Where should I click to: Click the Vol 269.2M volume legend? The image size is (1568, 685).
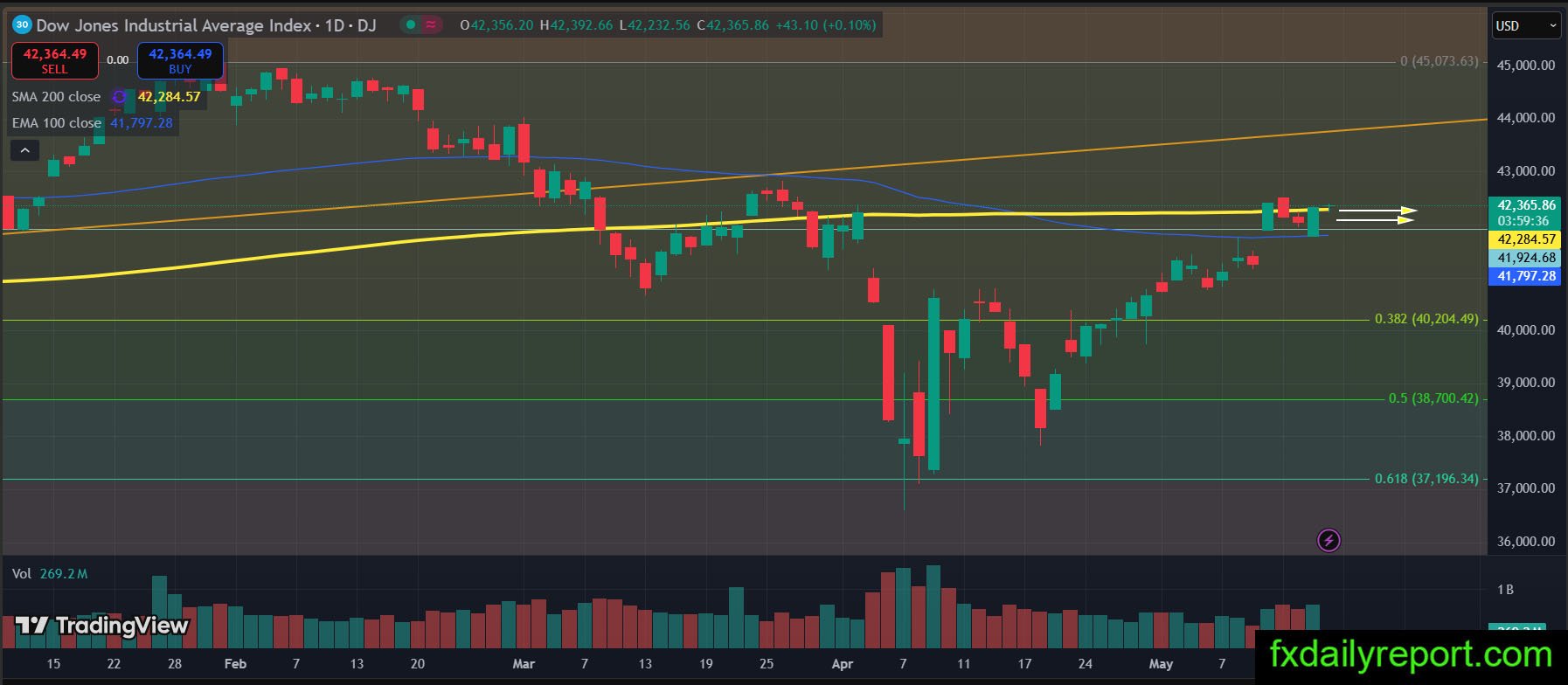click(x=50, y=574)
